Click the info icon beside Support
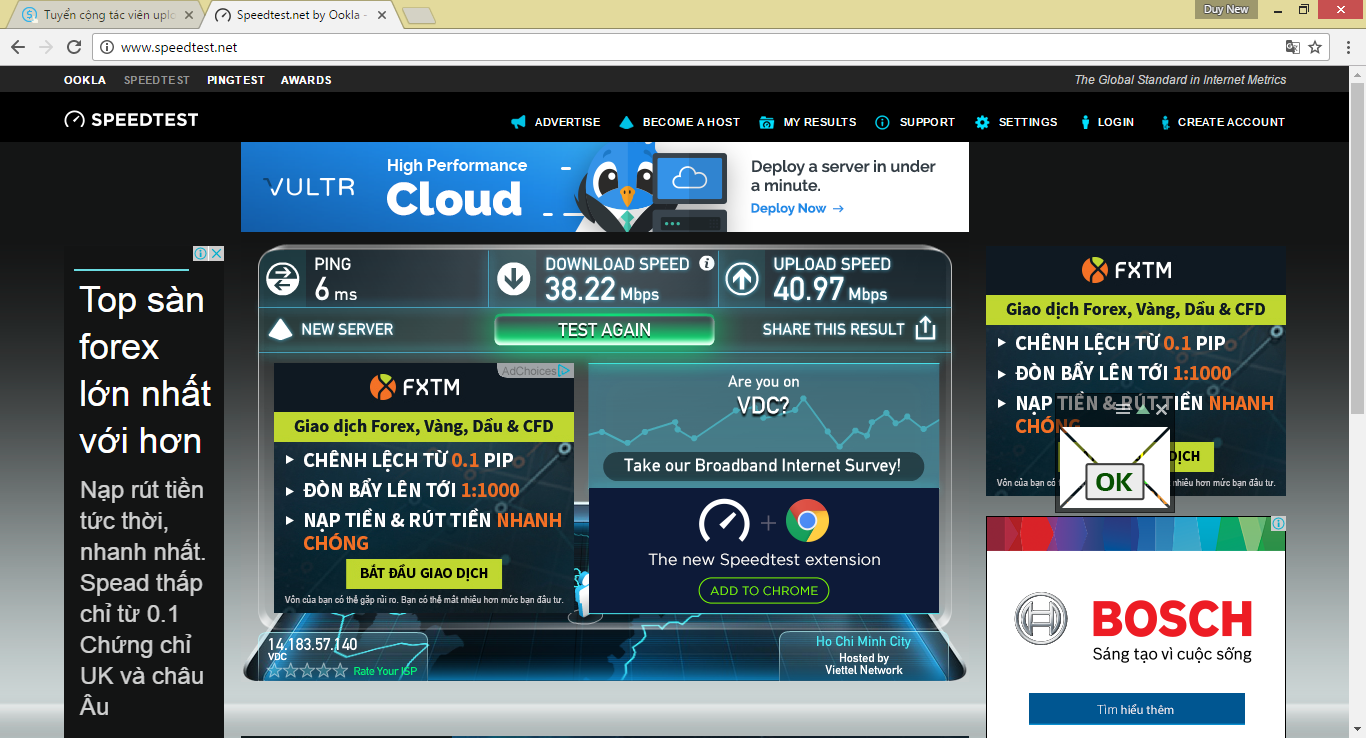The image size is (1366, 738). 882,122
